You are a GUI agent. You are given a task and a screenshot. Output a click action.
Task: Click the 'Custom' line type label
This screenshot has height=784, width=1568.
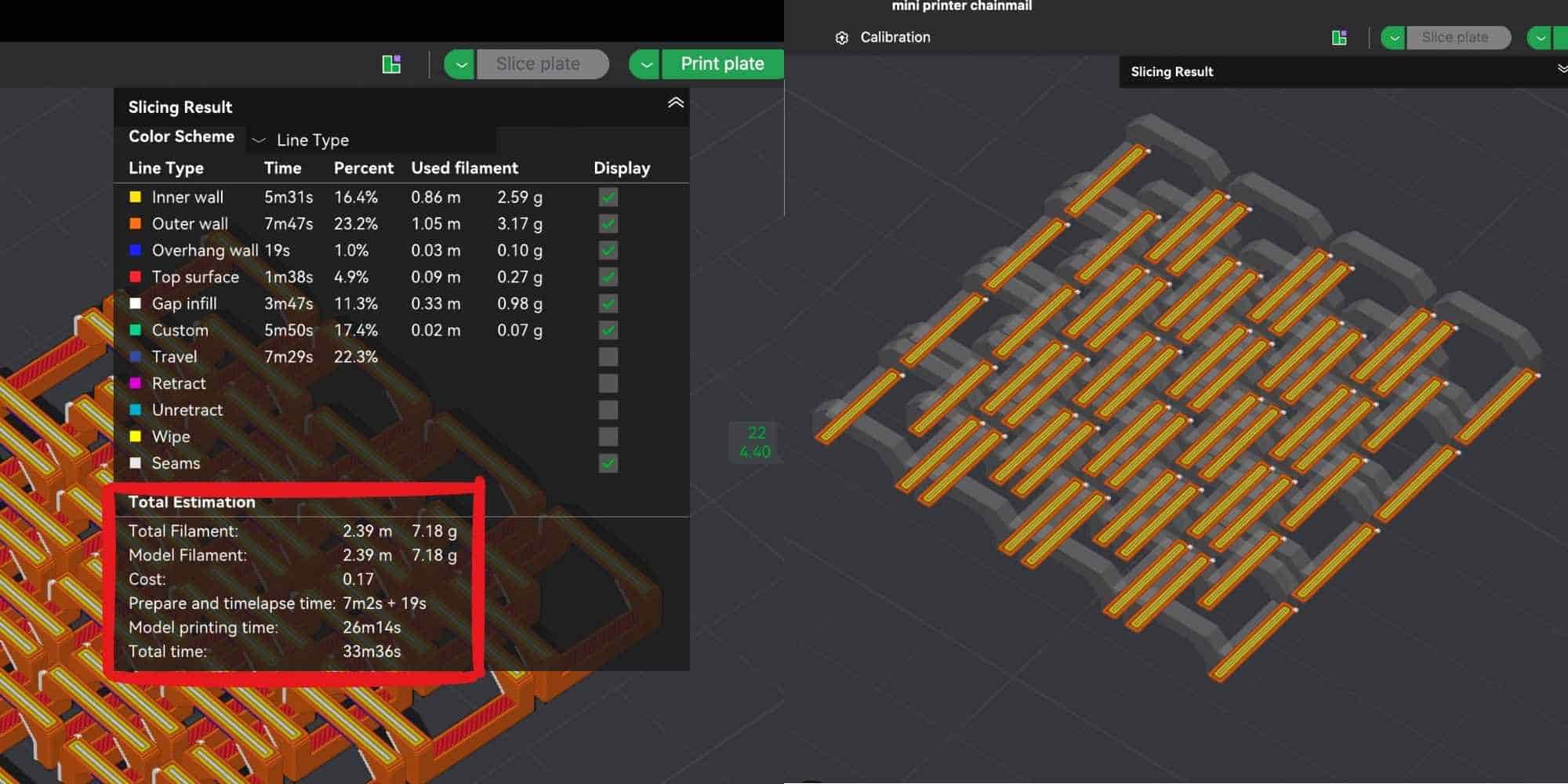180,331
